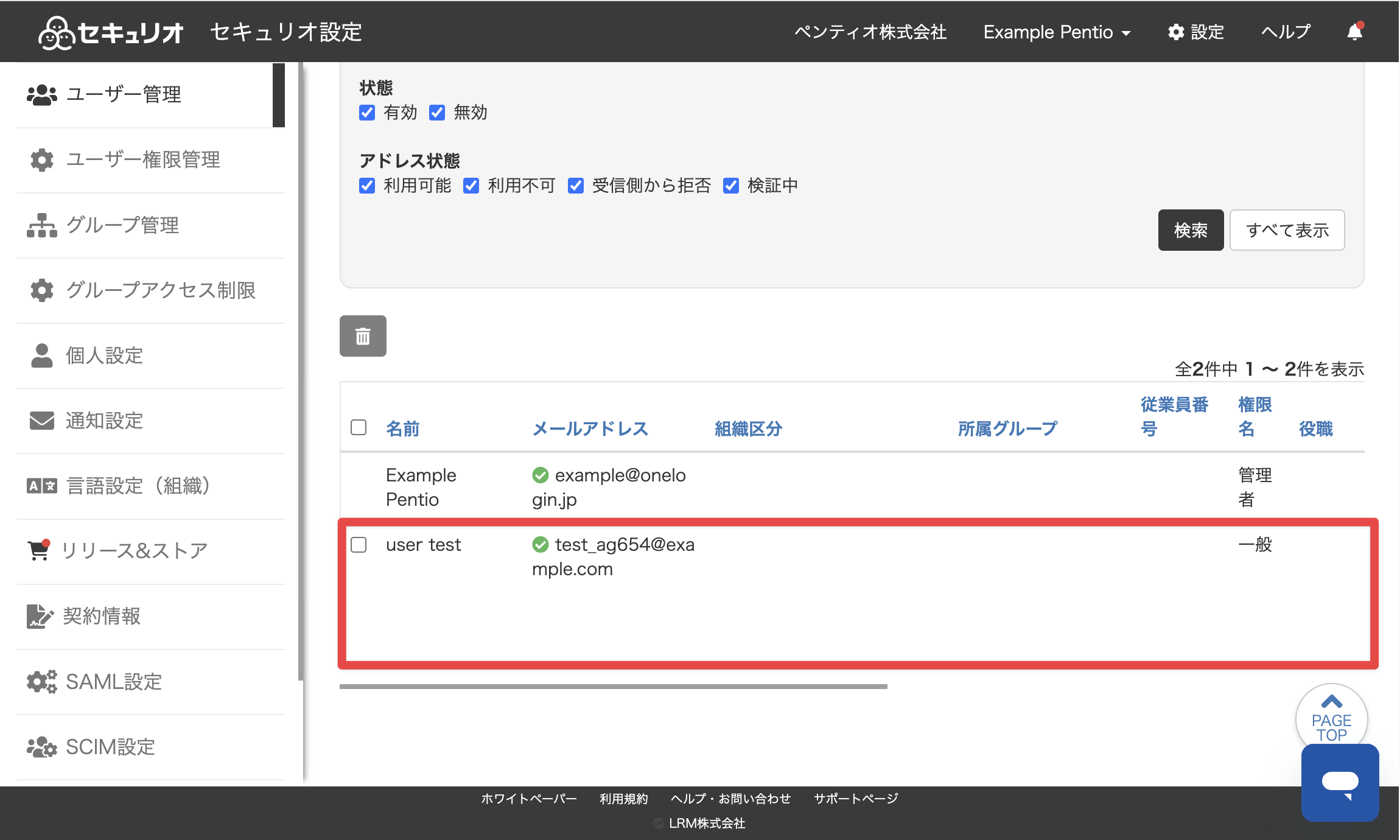This screenshot has height=840, width=1400.
Task: Open グループ管理 in the sidebar
Action: (x=151, y=225)
